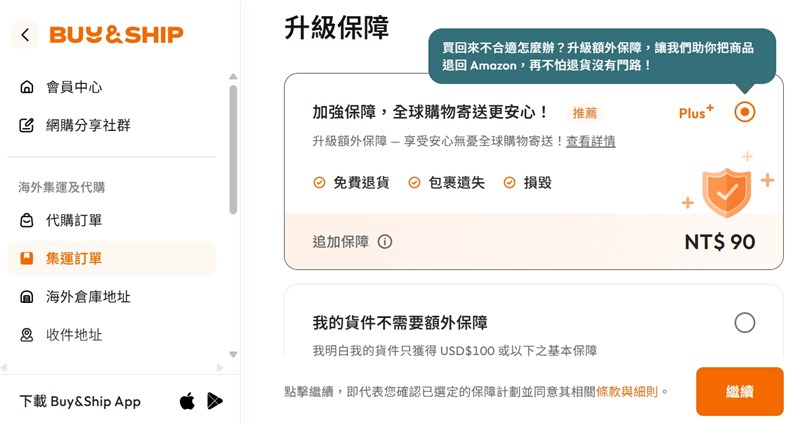Click the back arrow button
The height and width of the screenshot is (424, 800).
25,35
